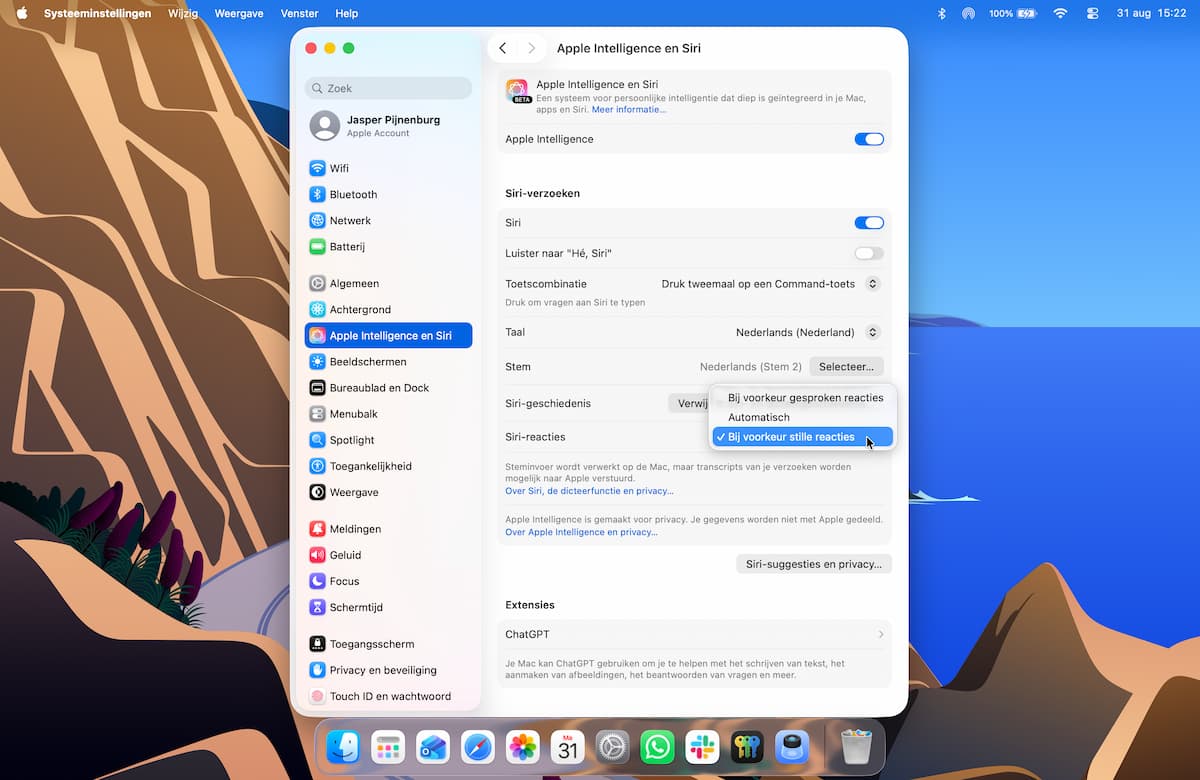Open Menubalk settings
1200x780 pixels.
(388, 413)
